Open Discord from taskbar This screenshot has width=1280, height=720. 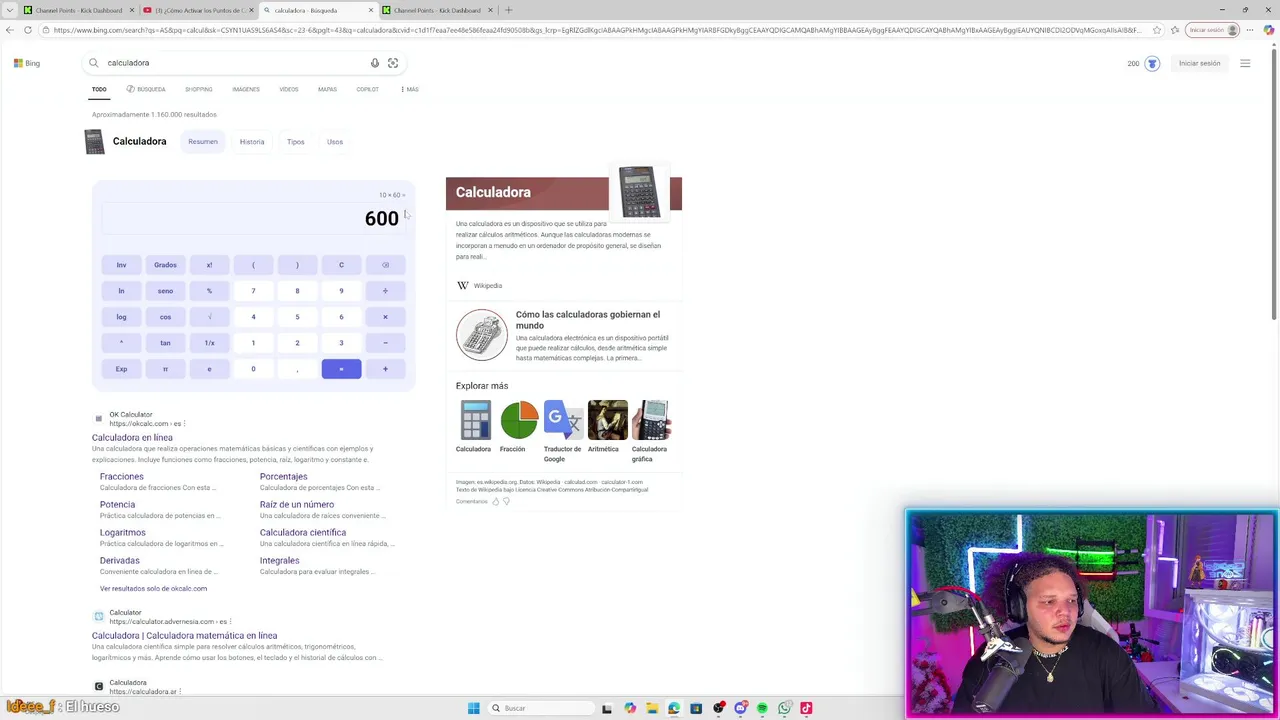740,708
